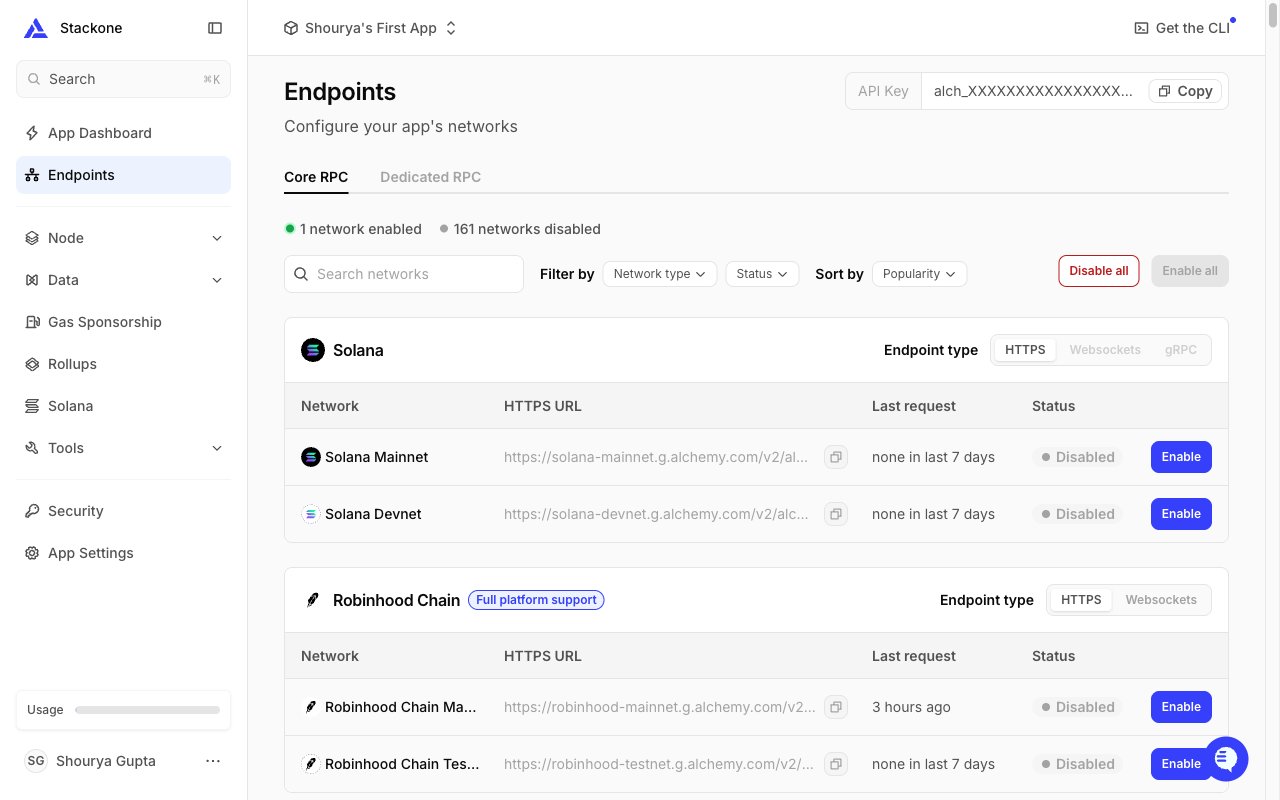
Task: Click the Solana chain logo in header
Action: pyautogui.click(x=313, y=350)
